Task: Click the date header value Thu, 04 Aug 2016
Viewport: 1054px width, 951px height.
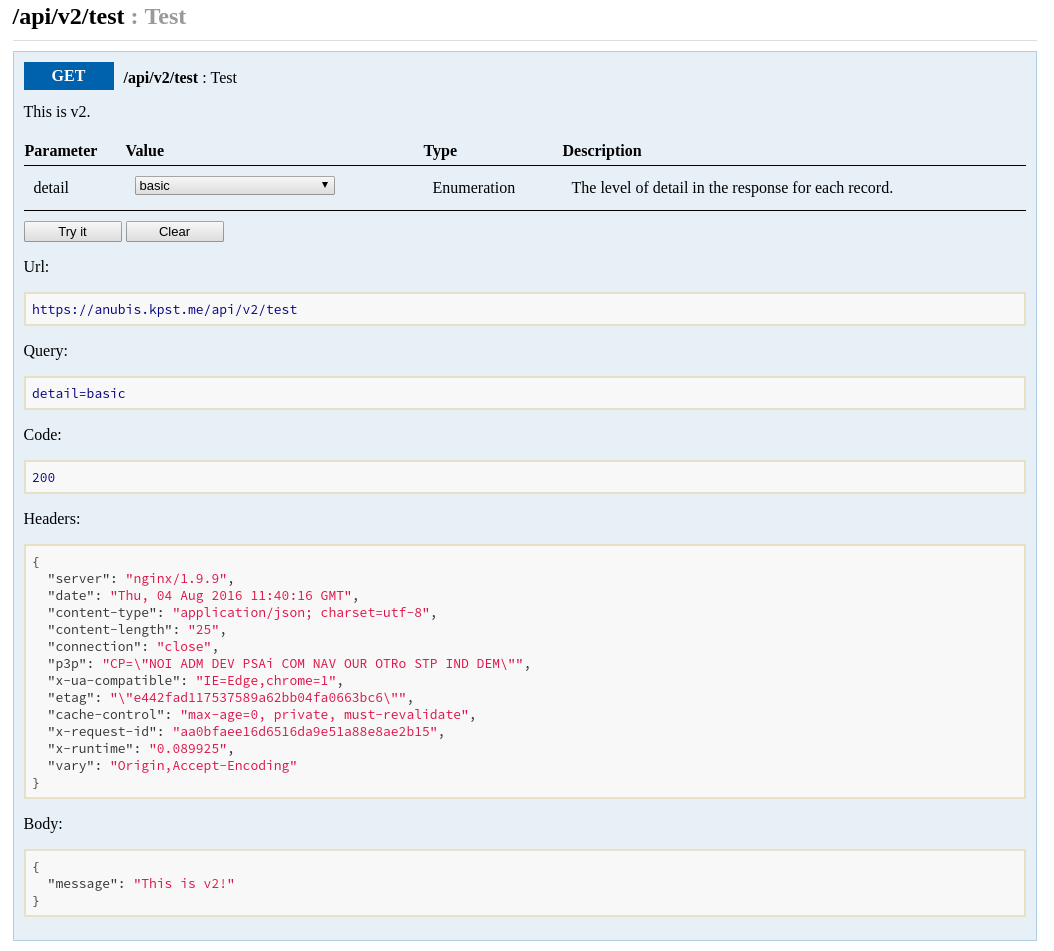Action: point(231,595)
